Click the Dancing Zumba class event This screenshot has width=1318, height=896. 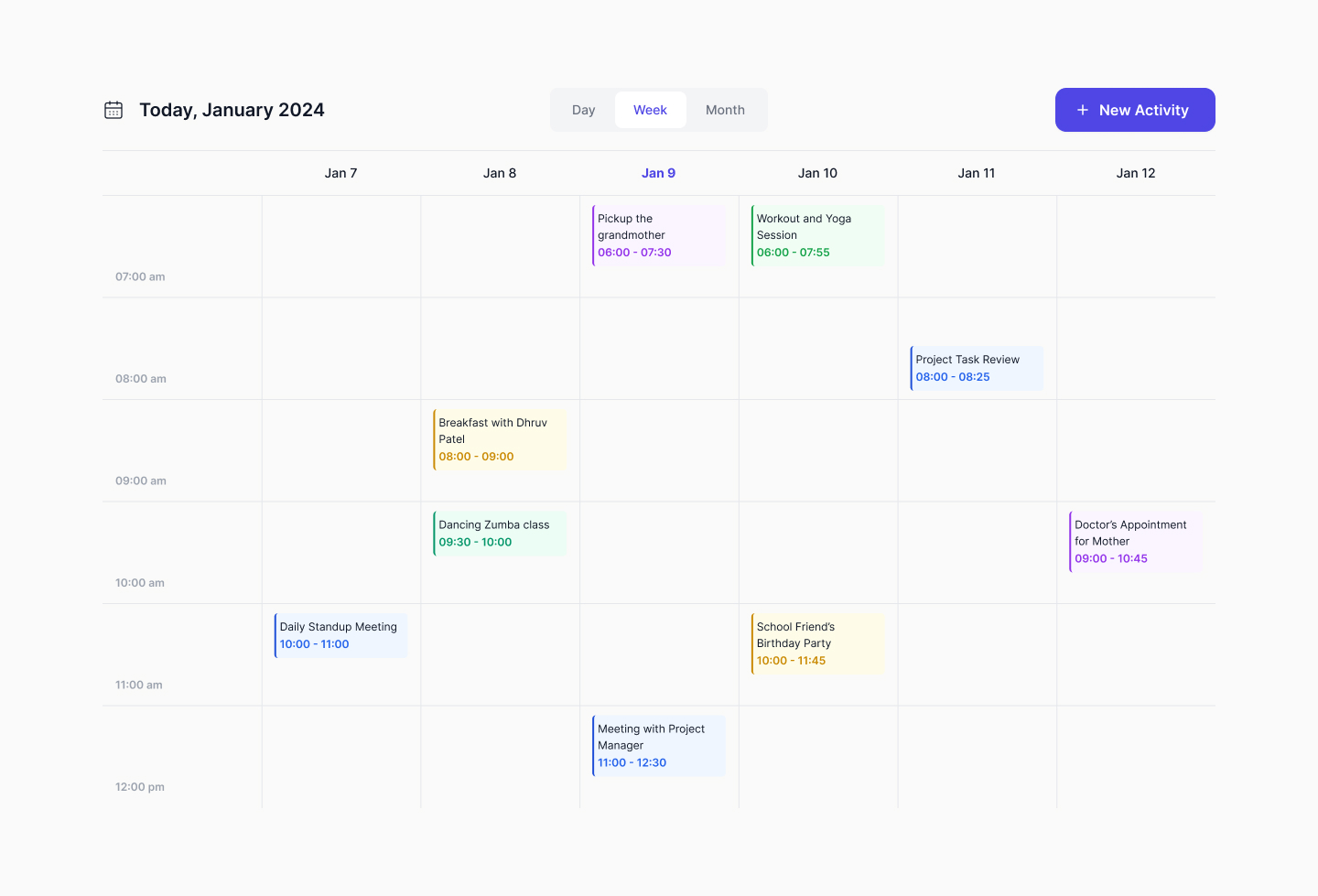[x=500, y=534]
